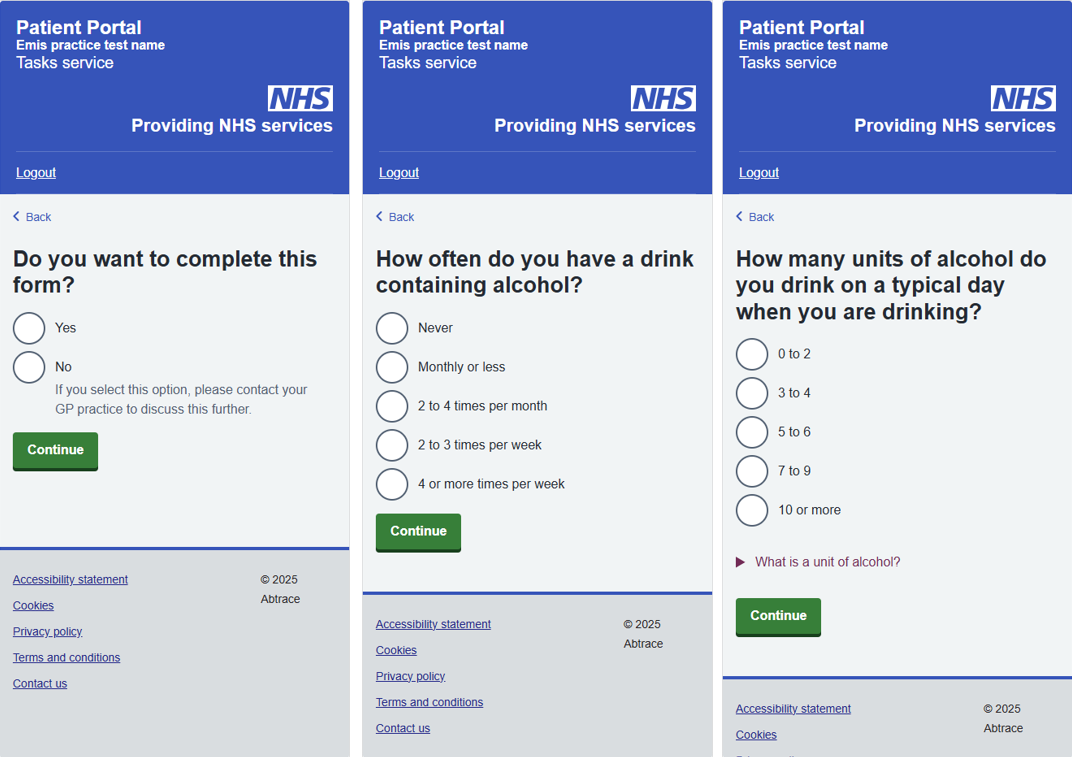This screenshot has width=1072, height=757.
Task: Go back from the 'complete this form' question
Action: [32, 217]
